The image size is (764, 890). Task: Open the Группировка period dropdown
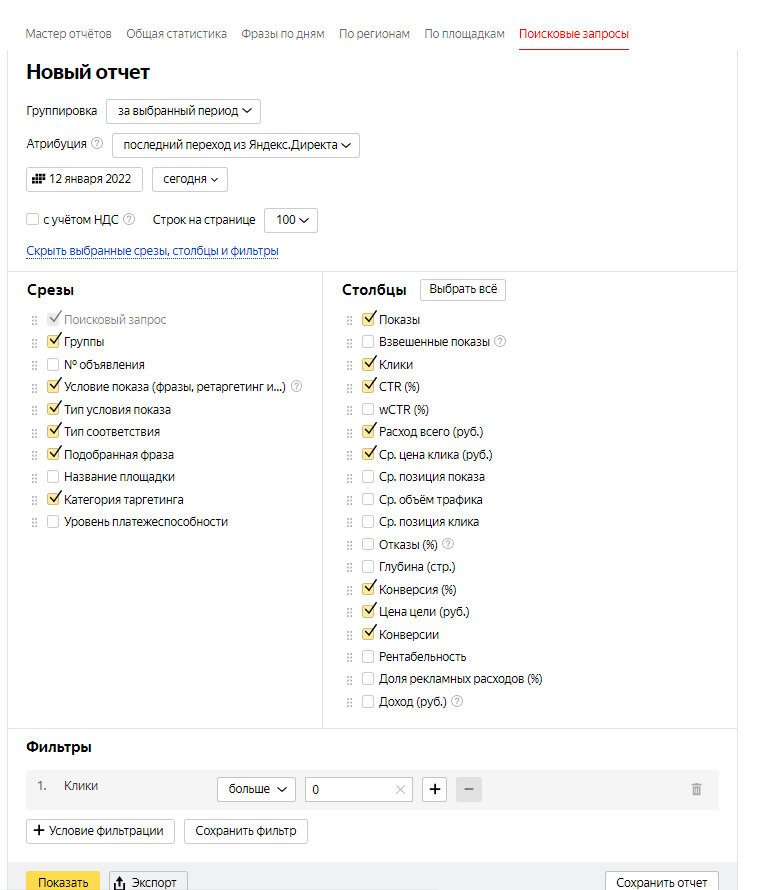pos(183,111)
